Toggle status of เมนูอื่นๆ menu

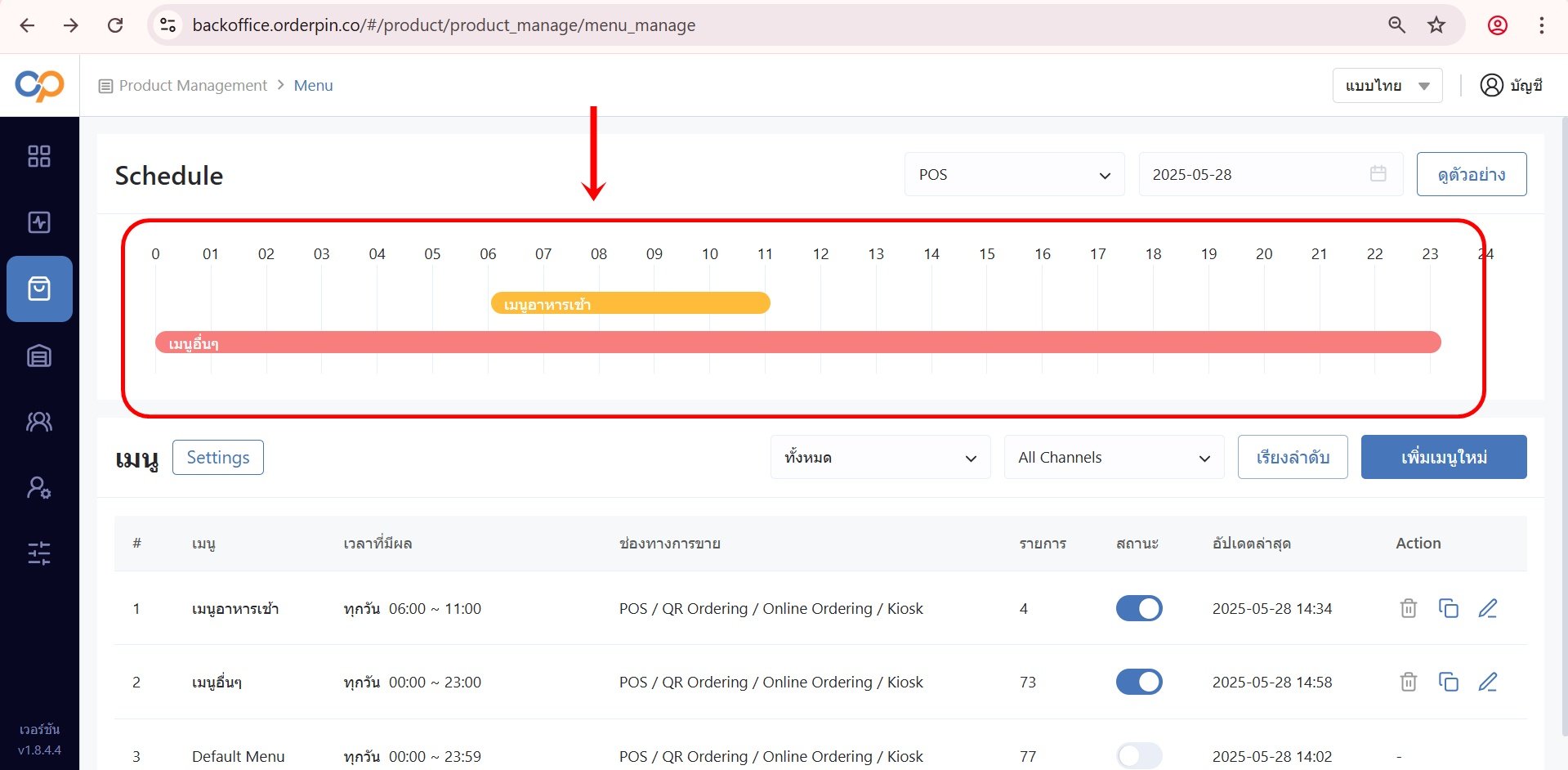1139,682
